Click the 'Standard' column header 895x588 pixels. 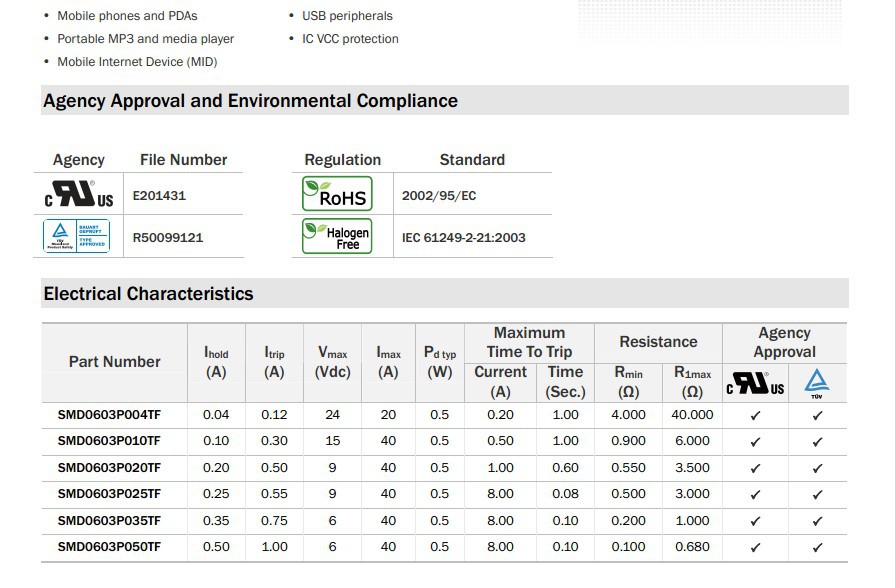tap(472, 160)
